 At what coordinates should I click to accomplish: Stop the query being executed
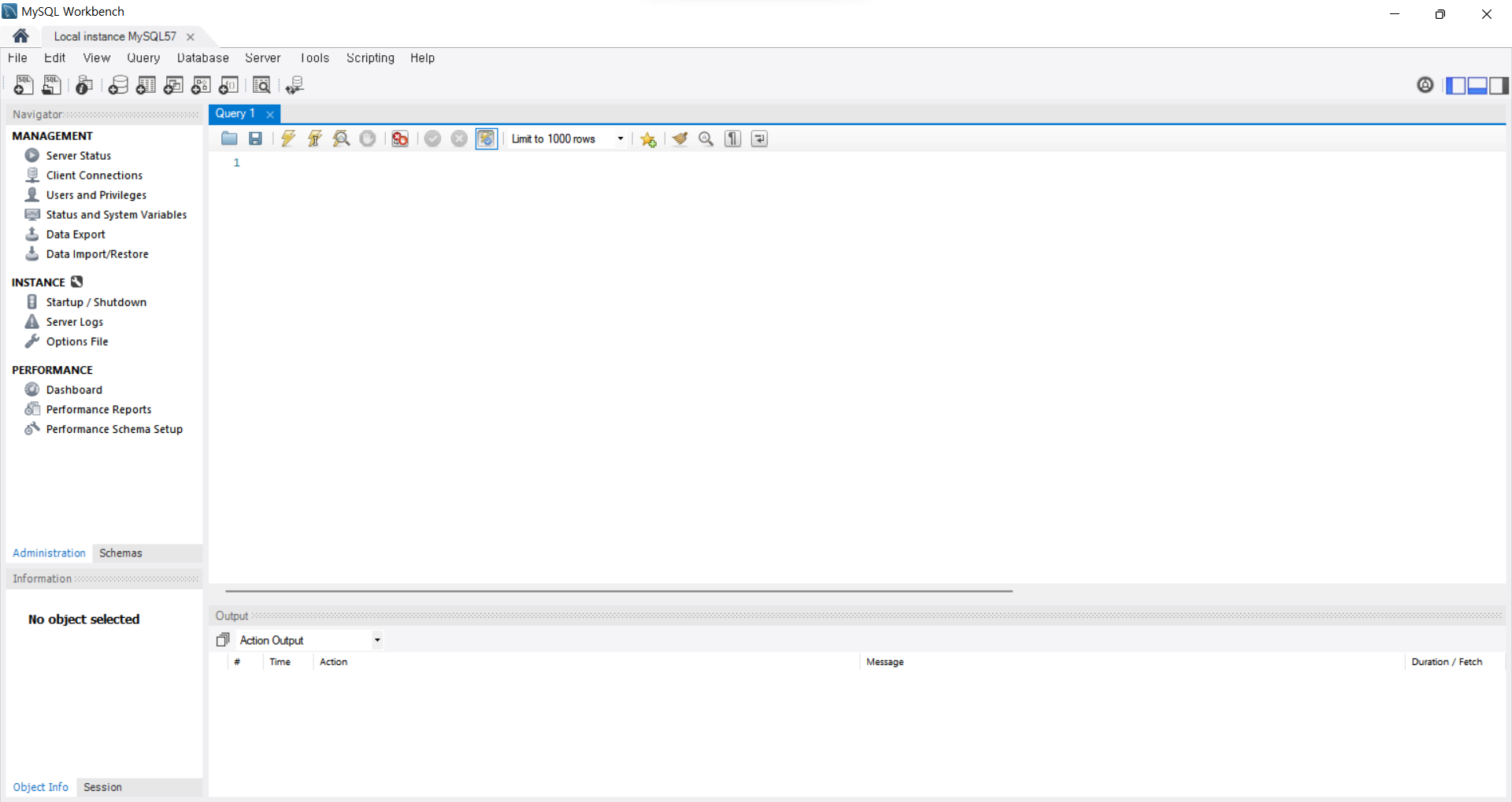click(368, 139)
